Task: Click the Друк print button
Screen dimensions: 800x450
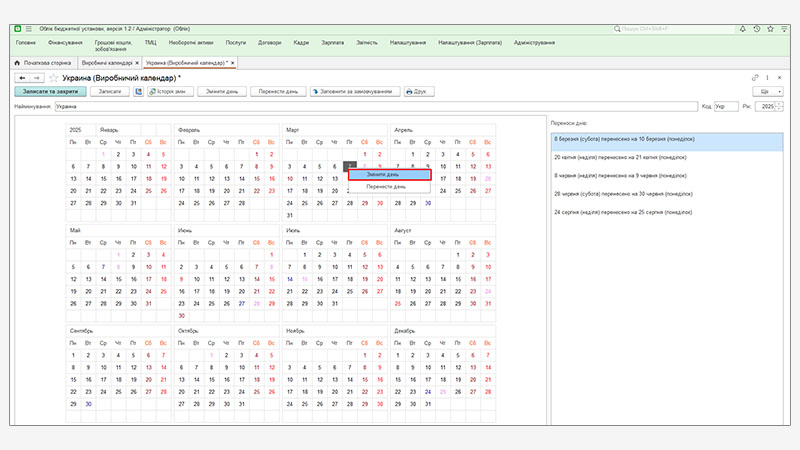Action: coord(416,91)
